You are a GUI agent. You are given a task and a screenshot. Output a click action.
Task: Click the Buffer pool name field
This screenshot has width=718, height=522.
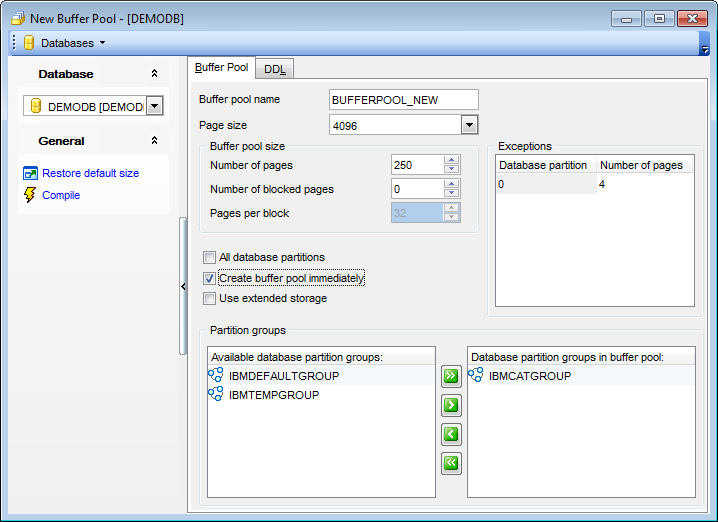tap(404, 100)
